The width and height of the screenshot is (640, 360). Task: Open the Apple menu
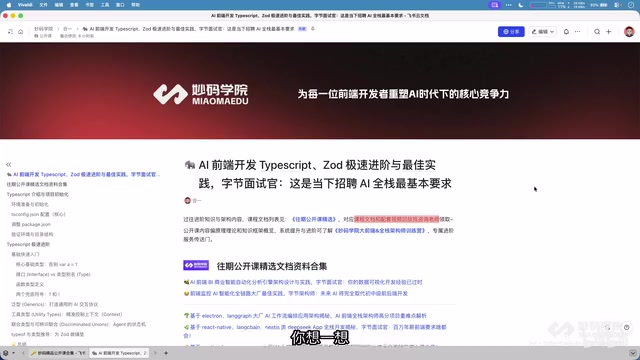(x=9, y=5)
